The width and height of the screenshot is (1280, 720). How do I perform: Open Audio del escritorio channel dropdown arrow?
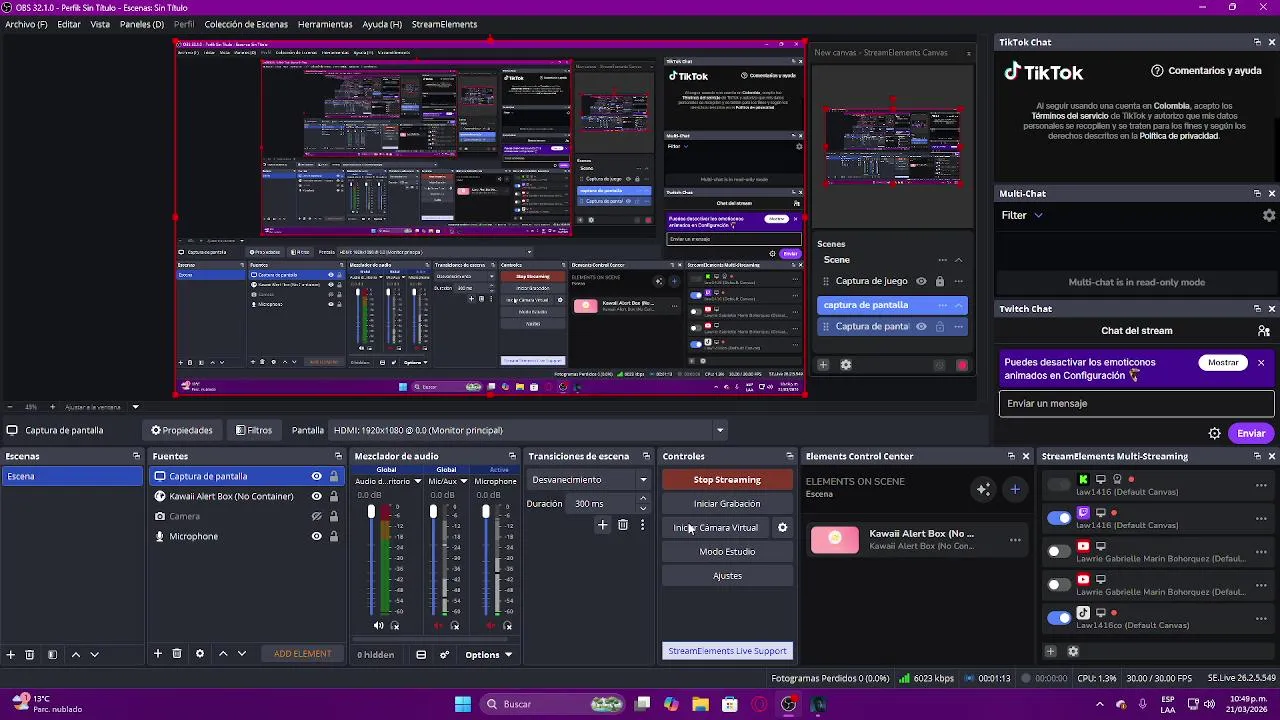pyautogui.click(x=417, y=482)
